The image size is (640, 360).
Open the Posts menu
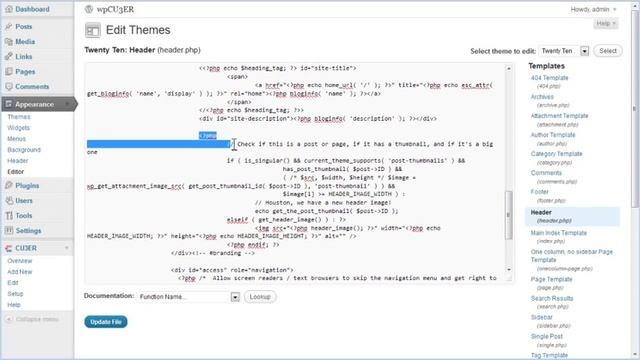coord(24,27)
